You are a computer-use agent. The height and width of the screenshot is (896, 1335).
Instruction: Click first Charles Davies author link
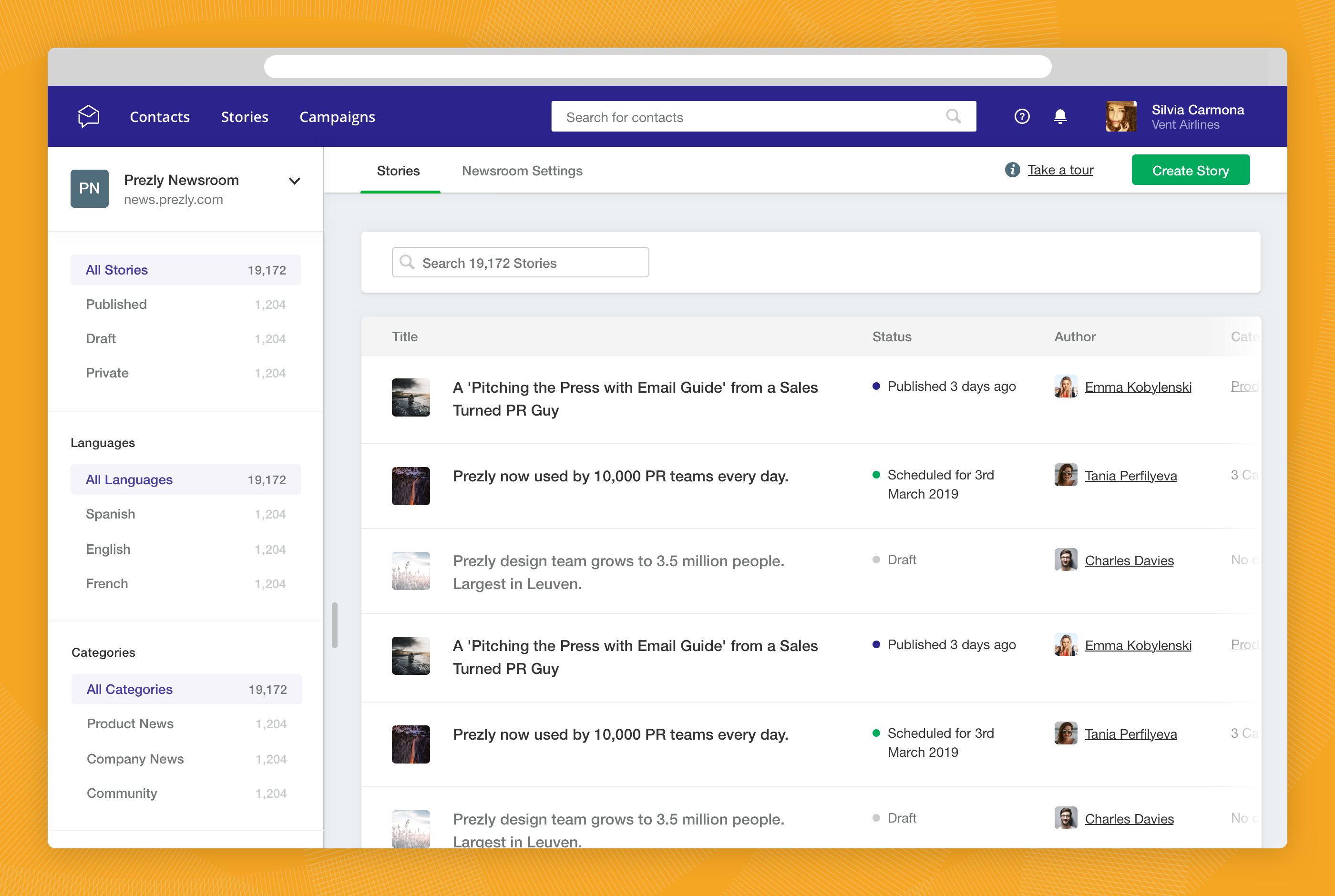click(x=1129, y=560)
